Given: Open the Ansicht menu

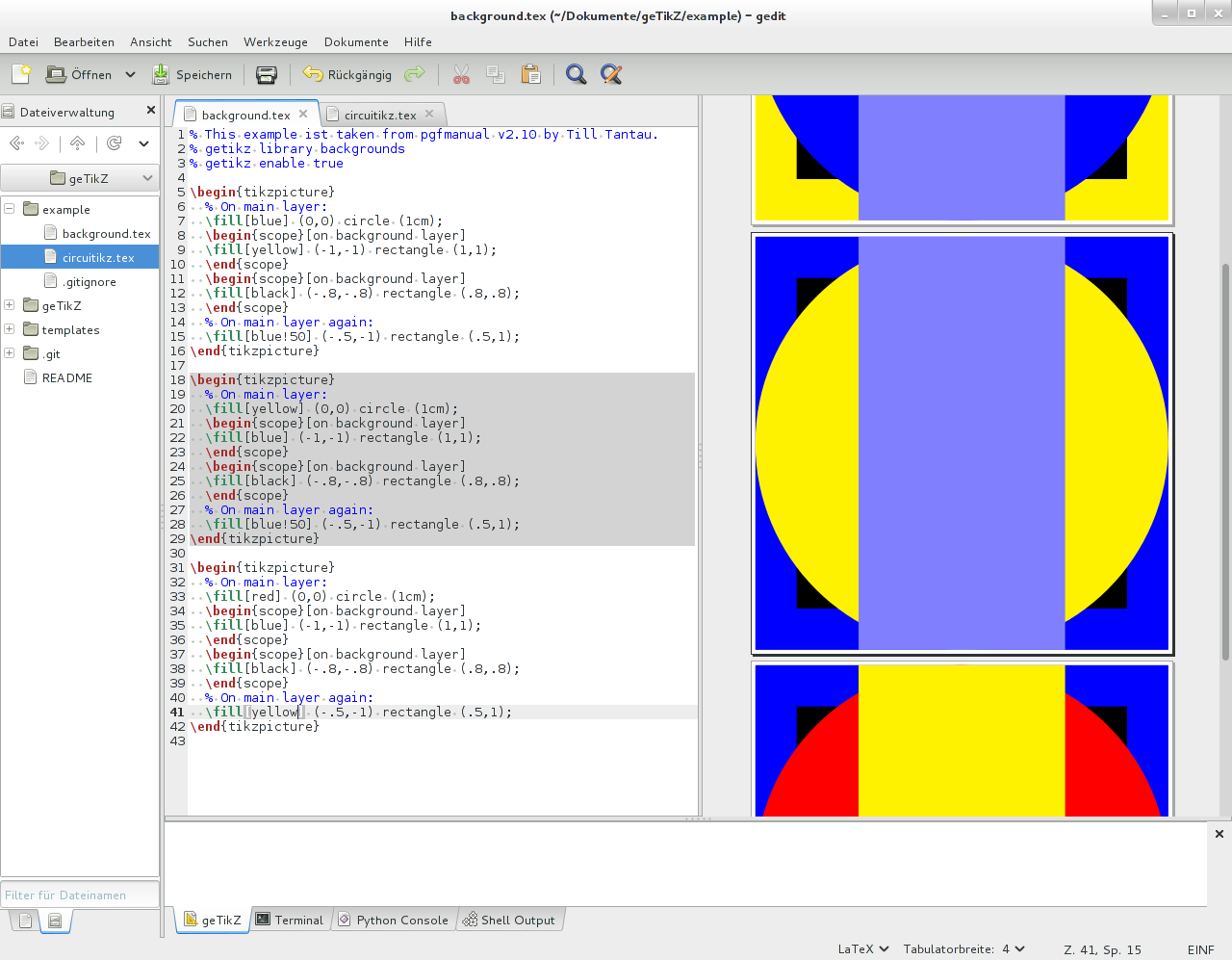Looking at the screenshot, I should [151, 41].
